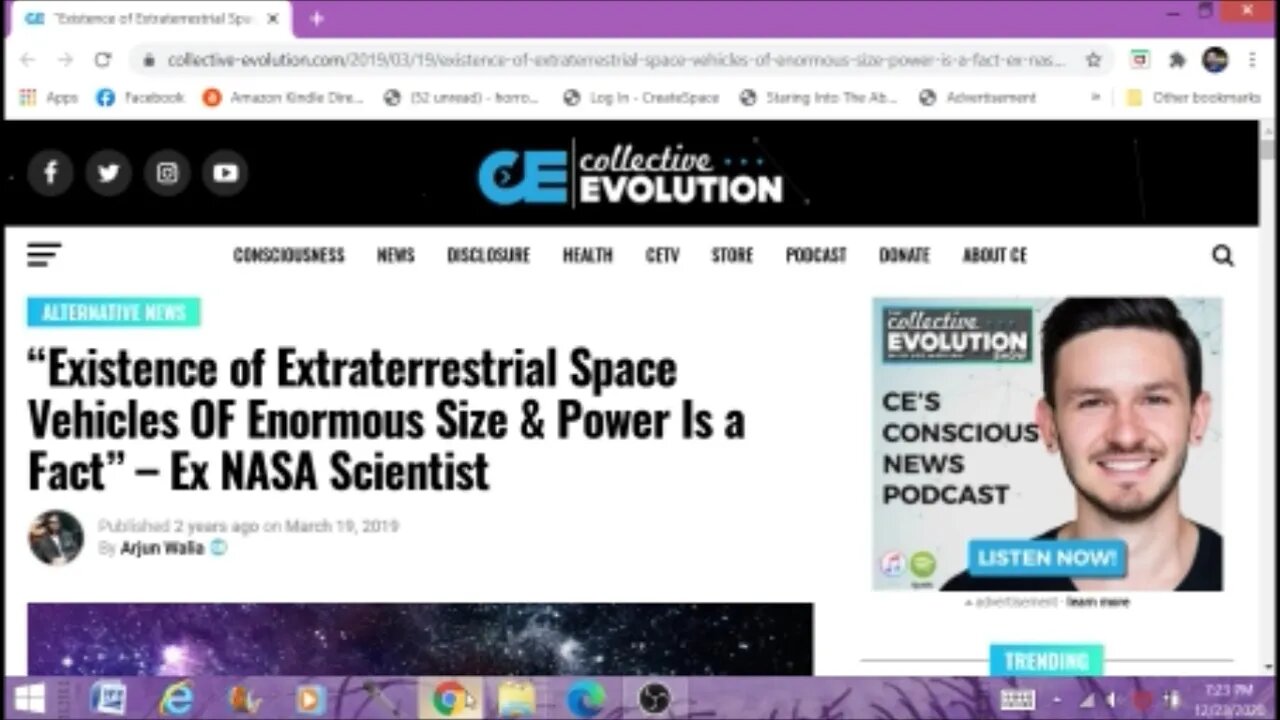Screen dimensions: 1280x720
Task: Click the verified badge beside Arjun Walia
Action: pyautogui.click(x=218, y=548)
